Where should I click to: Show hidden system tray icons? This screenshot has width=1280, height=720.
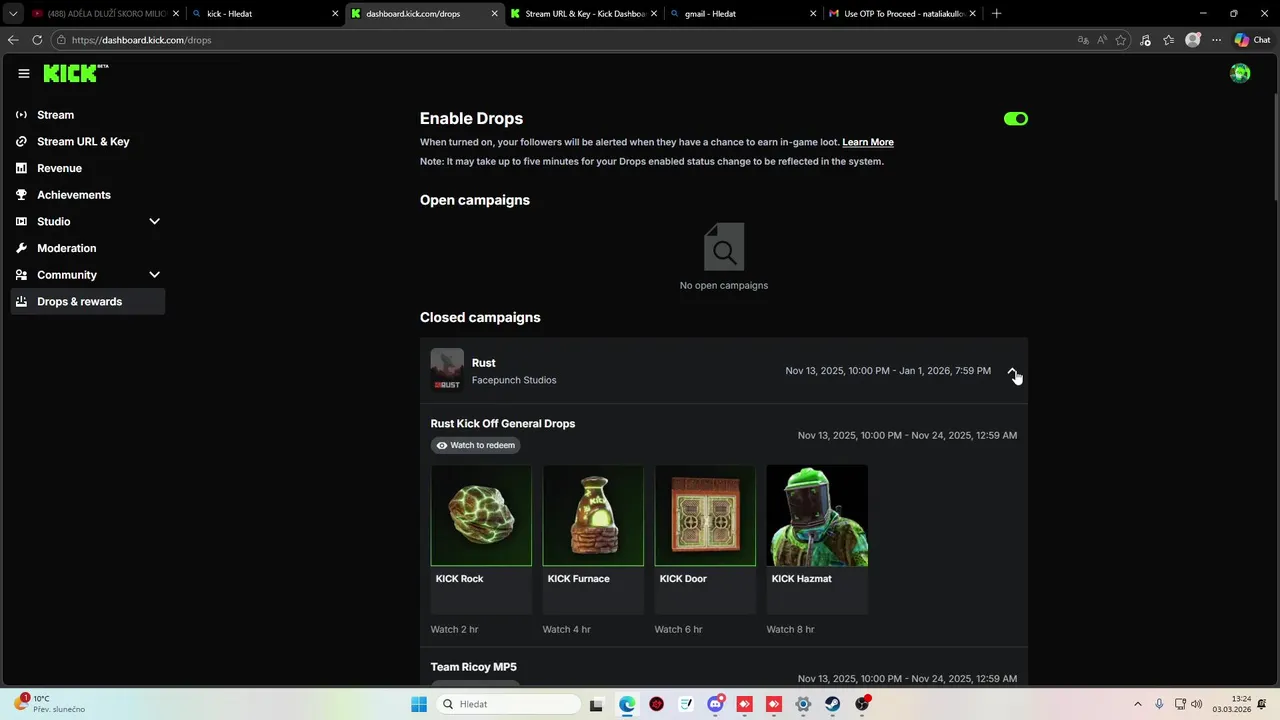(1137, 704)
